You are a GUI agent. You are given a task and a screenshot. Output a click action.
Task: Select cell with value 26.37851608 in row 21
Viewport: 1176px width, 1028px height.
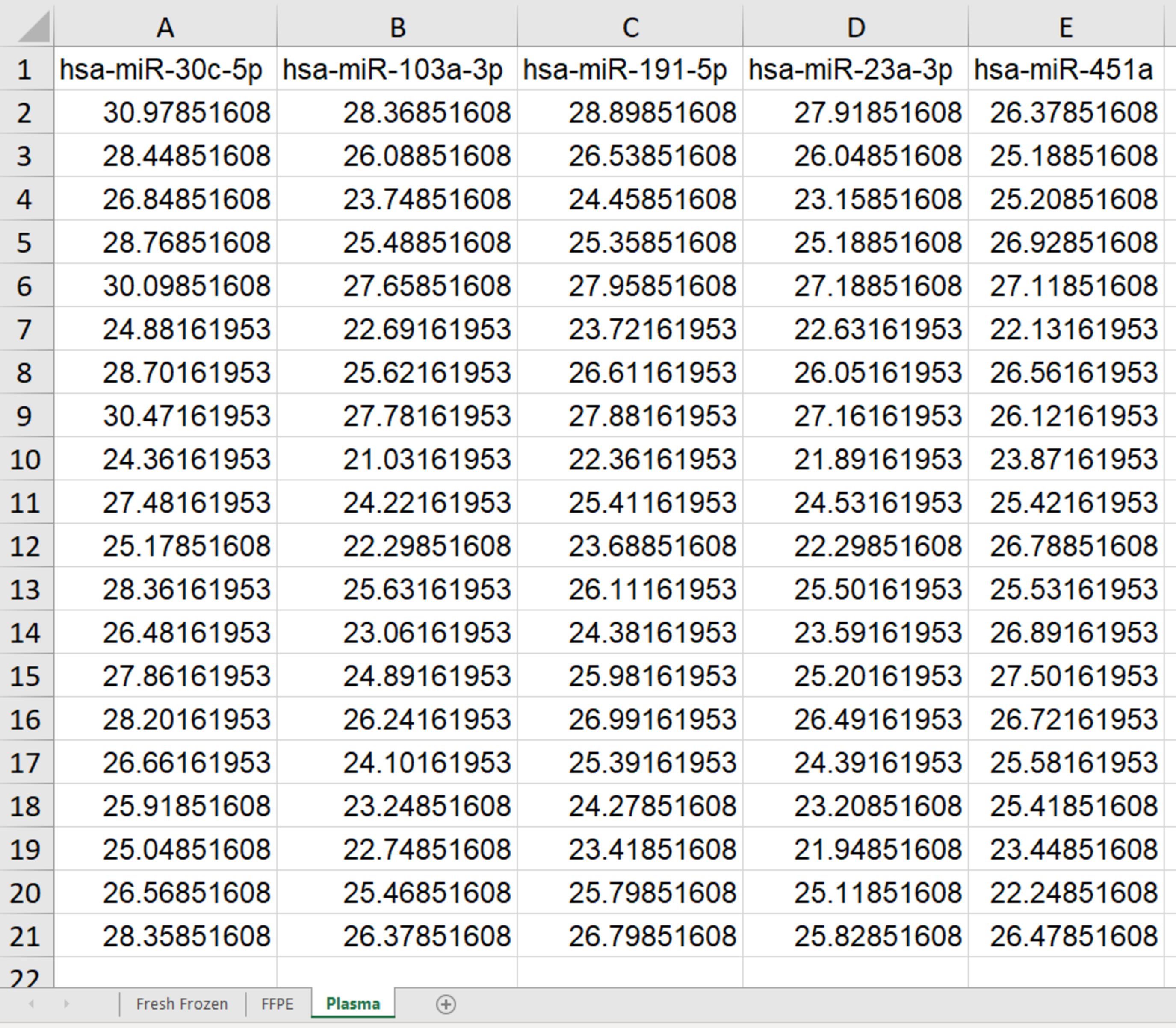[x=397, y=936]
